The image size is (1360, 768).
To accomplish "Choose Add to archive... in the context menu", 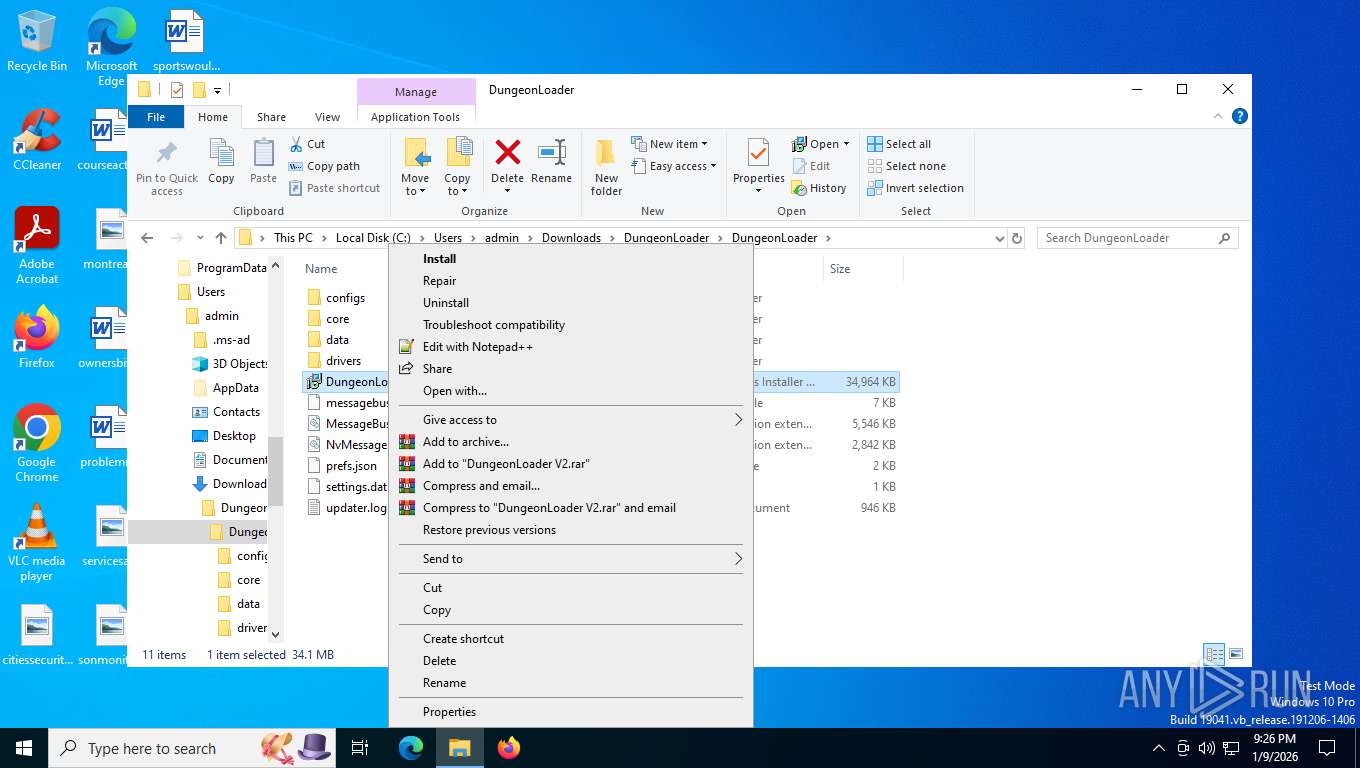I will 570,442.
